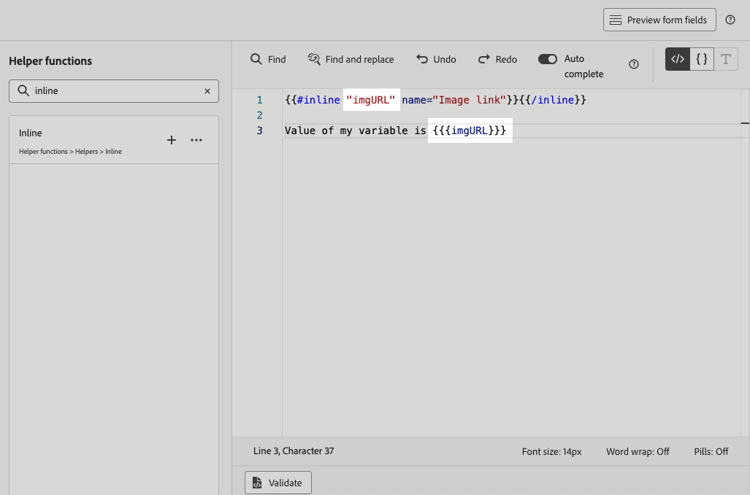
Task: Click the {{{imgURL}}} variable on line 3
Action: pyautogui.click(x=470, y=131)
